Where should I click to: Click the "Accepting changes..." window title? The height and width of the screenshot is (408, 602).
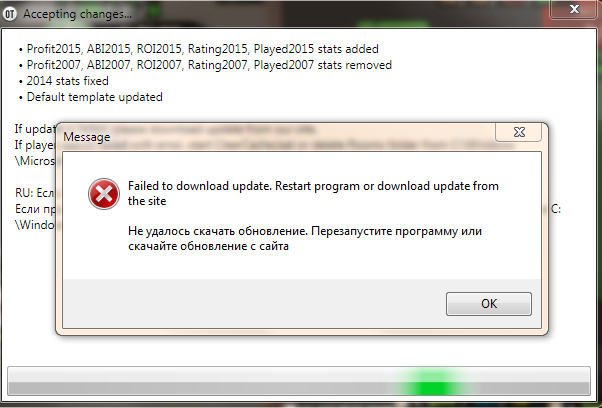77,14
